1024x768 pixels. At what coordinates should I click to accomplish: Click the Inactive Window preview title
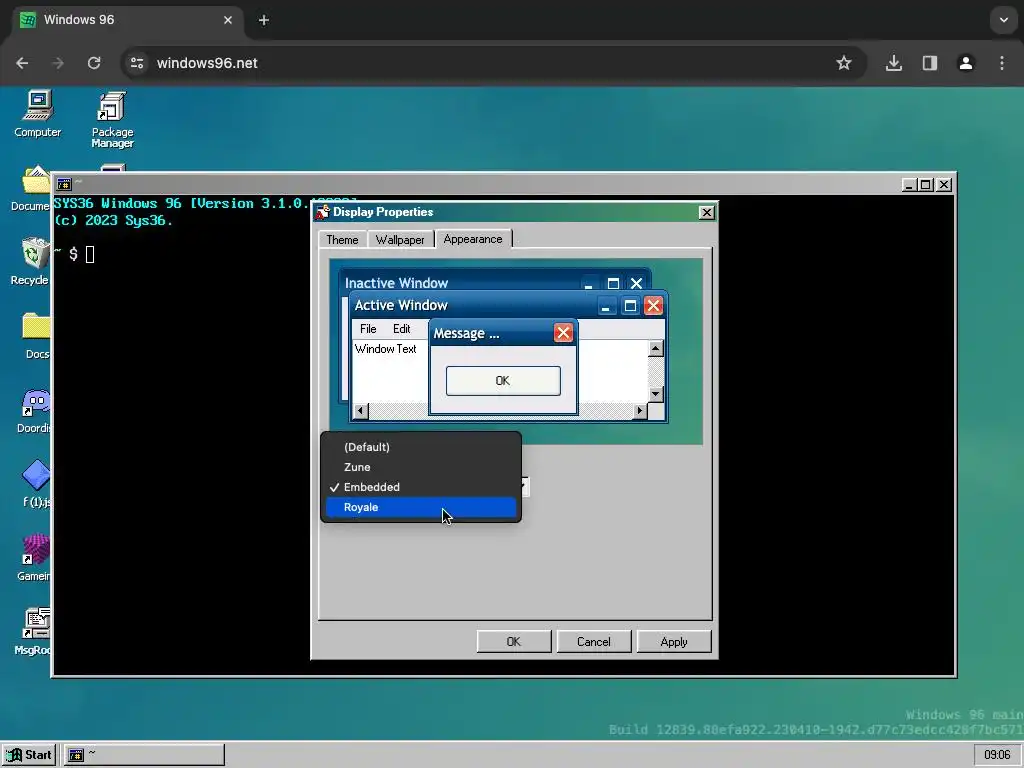tap(396, 283)
